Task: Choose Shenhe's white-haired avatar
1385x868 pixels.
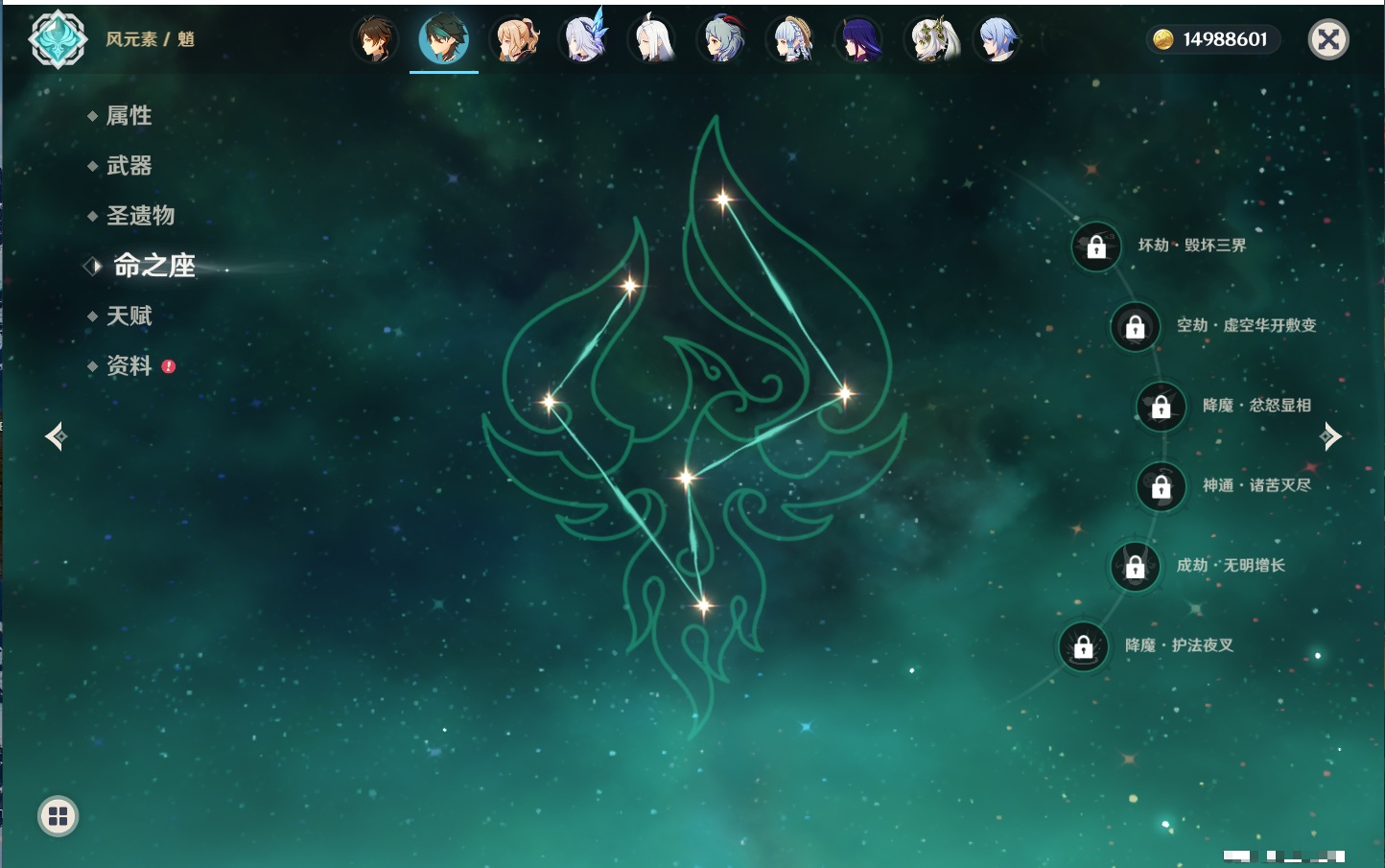Action: [653, 39]
